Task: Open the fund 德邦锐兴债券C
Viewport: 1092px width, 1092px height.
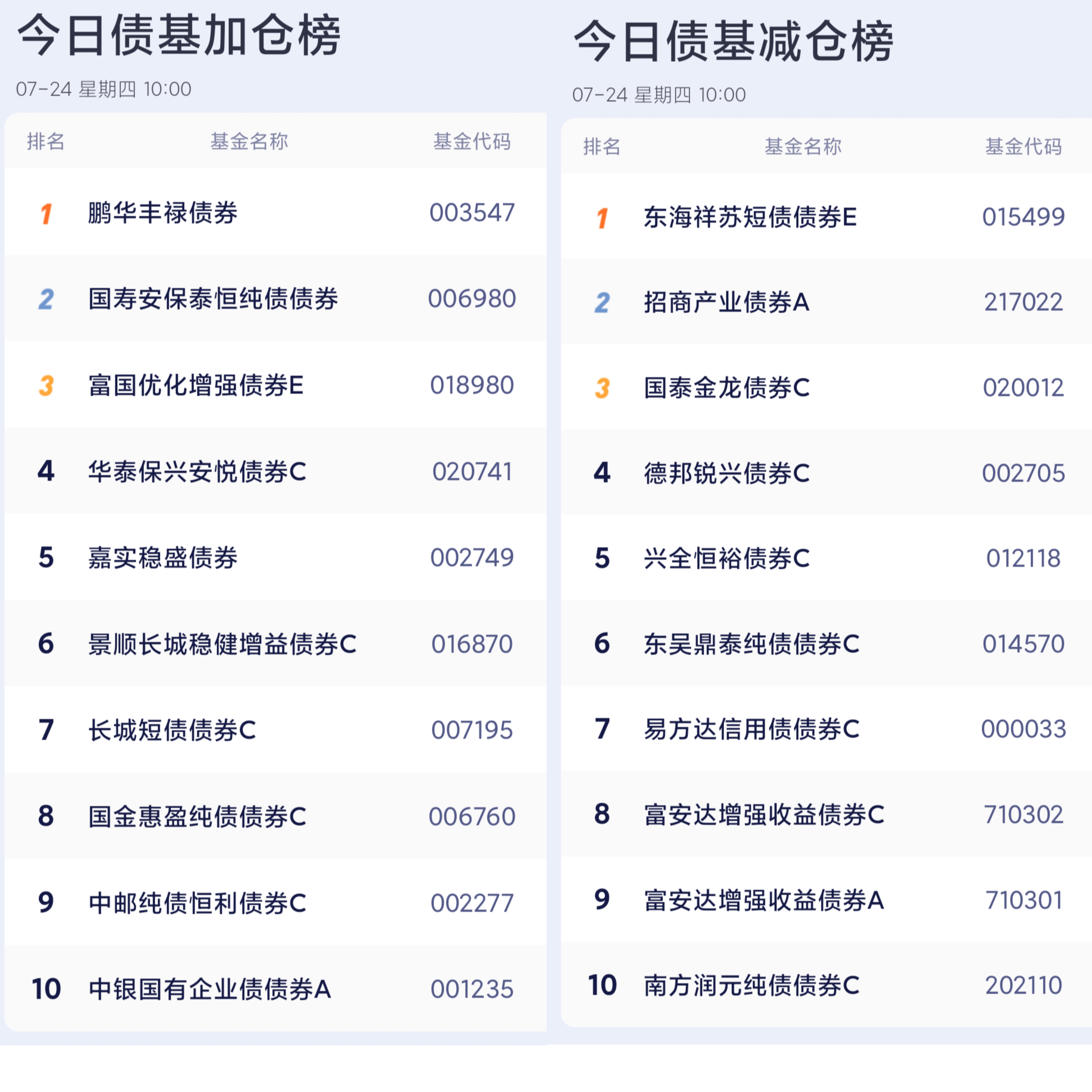Action: (727, 473)
